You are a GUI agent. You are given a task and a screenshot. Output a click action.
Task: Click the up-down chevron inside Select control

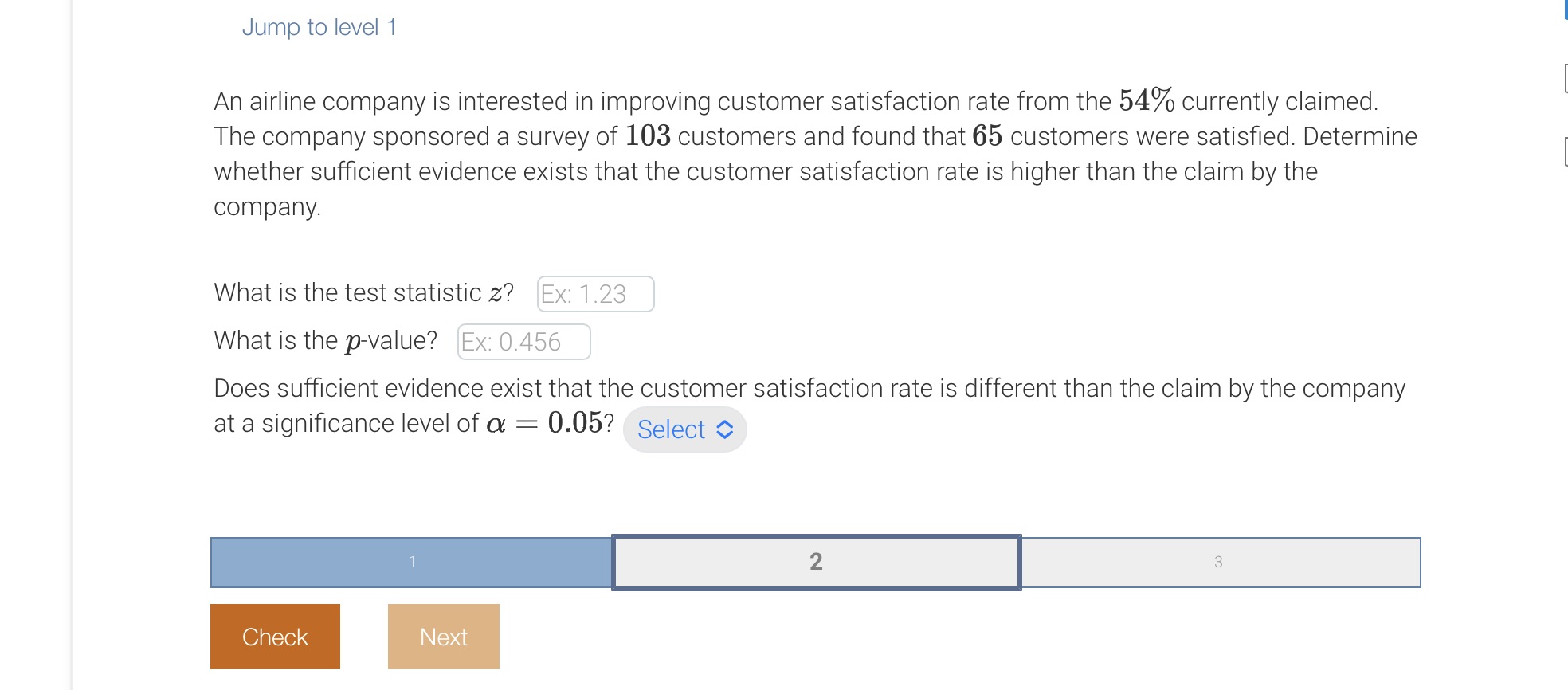click(x=723, y=429)
